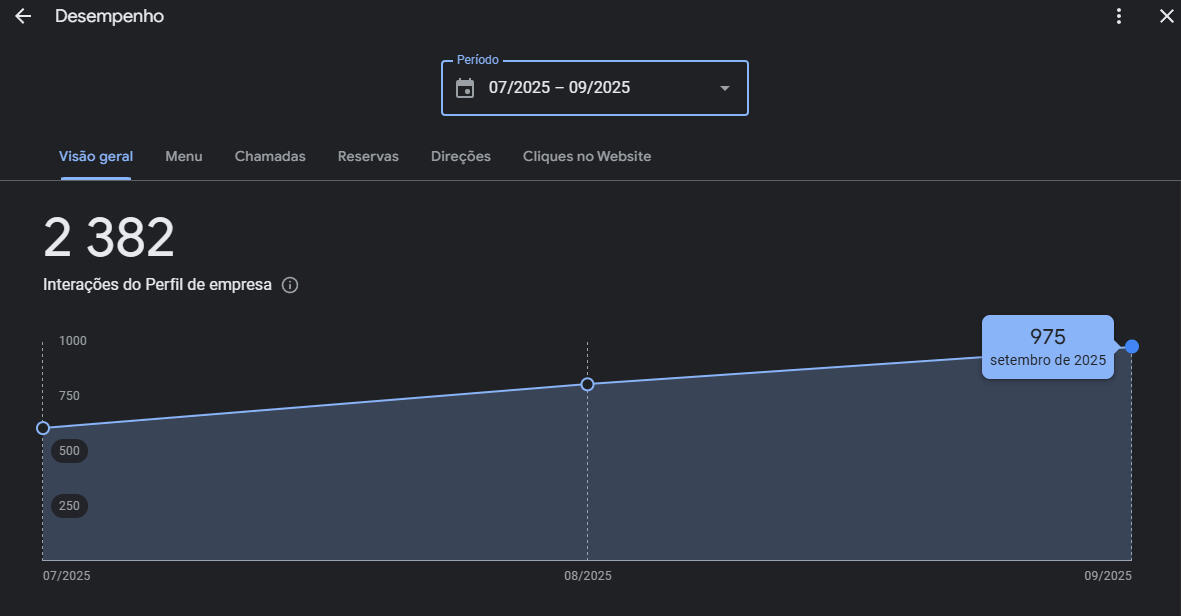Click the 250 y-axis label

[x=69, y=506]
